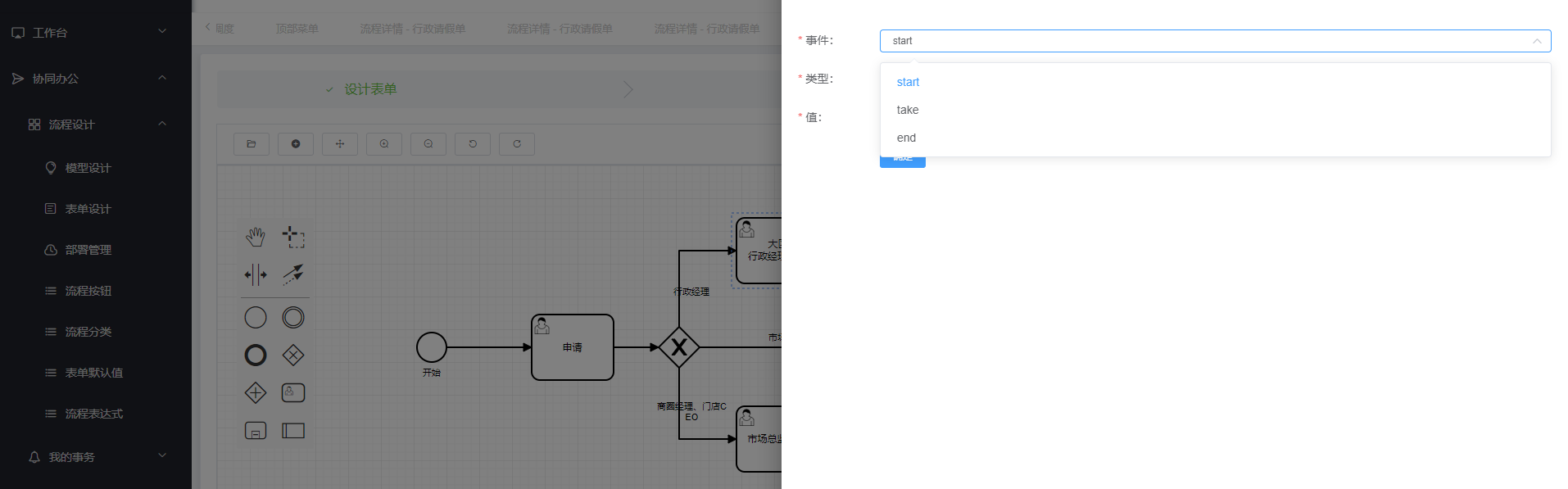1568x489 pixels.
Task: Collapse the 协同办公 sidebar menu
Action: coord(96,79)
